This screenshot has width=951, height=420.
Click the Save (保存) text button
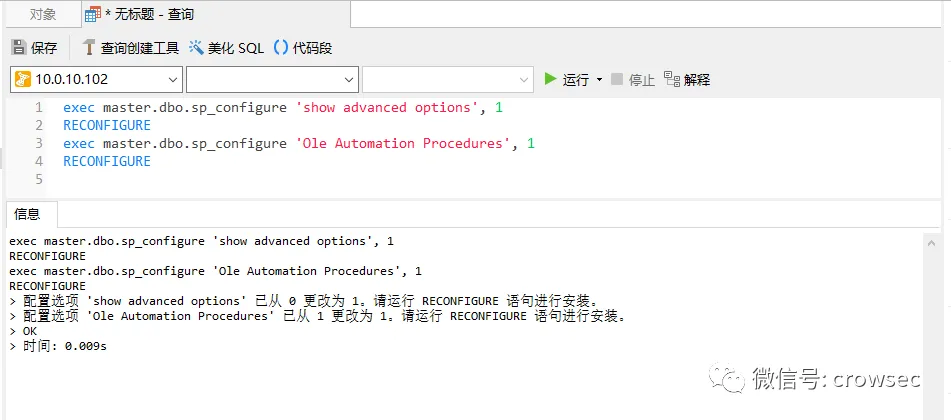[44, 48]
